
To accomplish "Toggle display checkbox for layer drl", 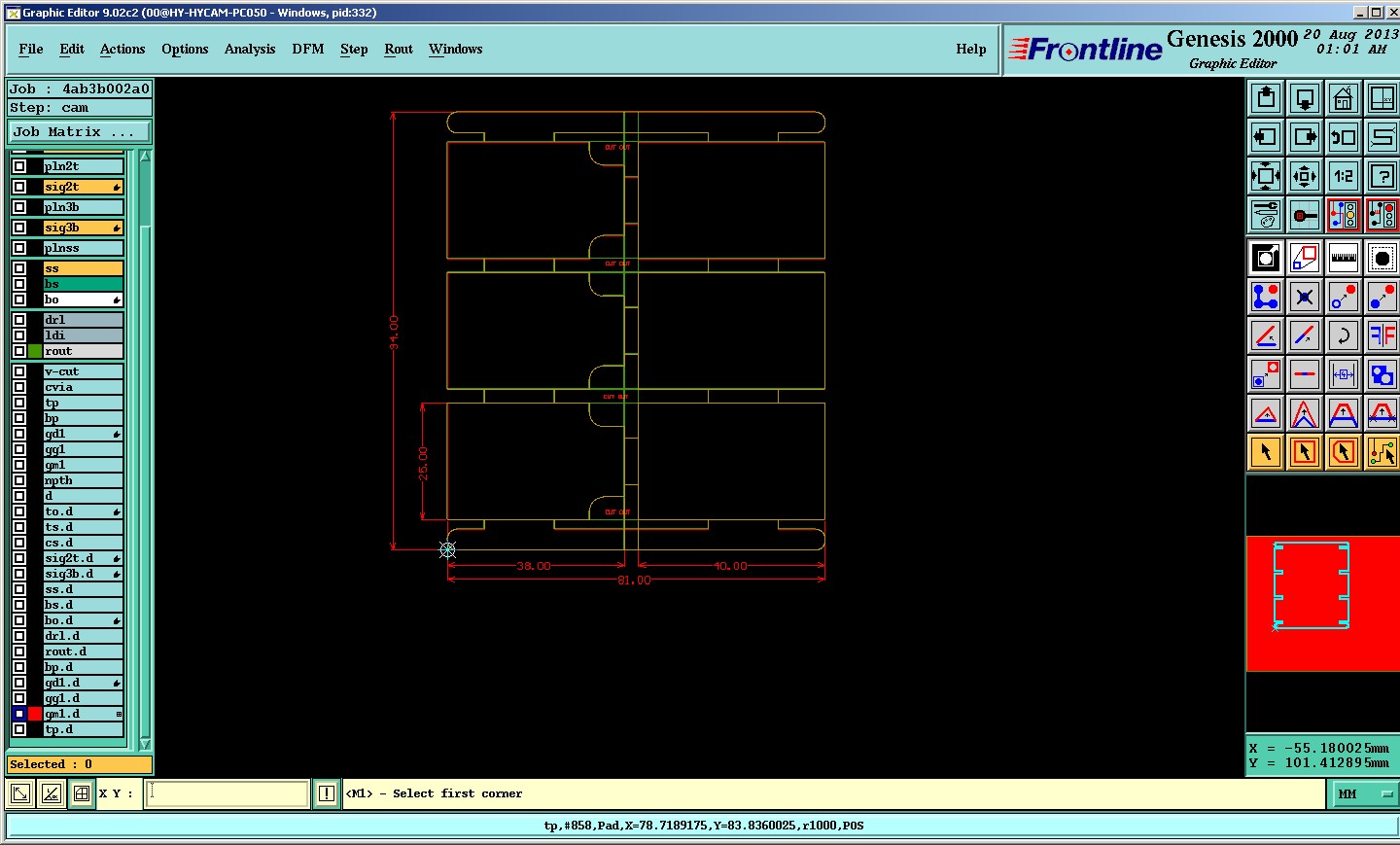I will tap(19, 320).
